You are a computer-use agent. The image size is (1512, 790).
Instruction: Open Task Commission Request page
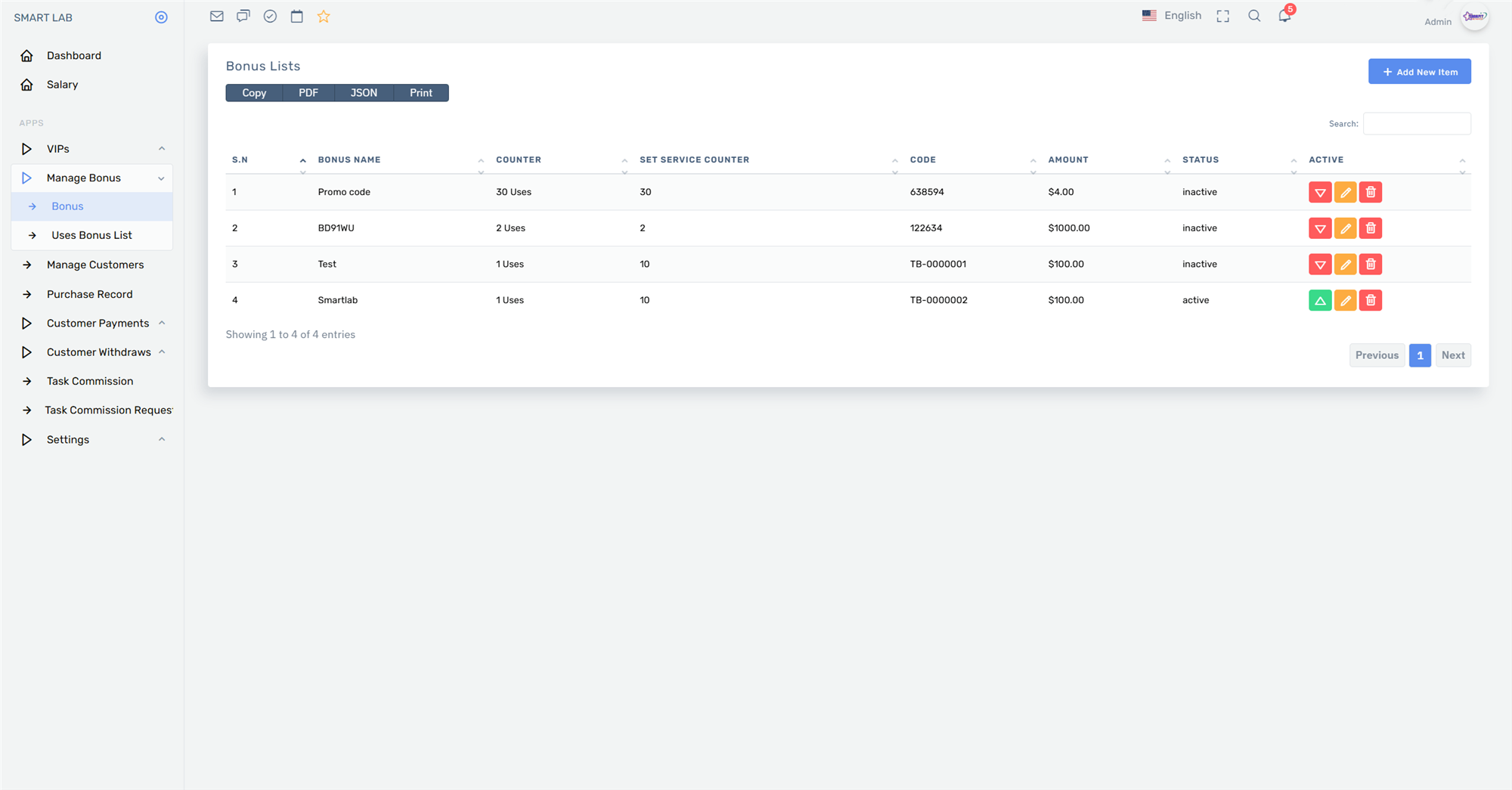tap(91, 410)
